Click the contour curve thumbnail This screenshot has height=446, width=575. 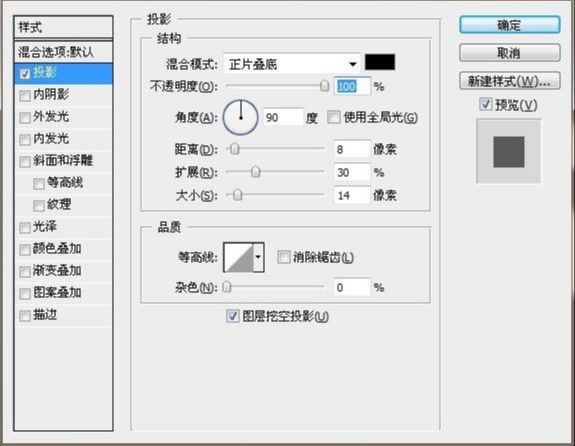coord(239,257)
